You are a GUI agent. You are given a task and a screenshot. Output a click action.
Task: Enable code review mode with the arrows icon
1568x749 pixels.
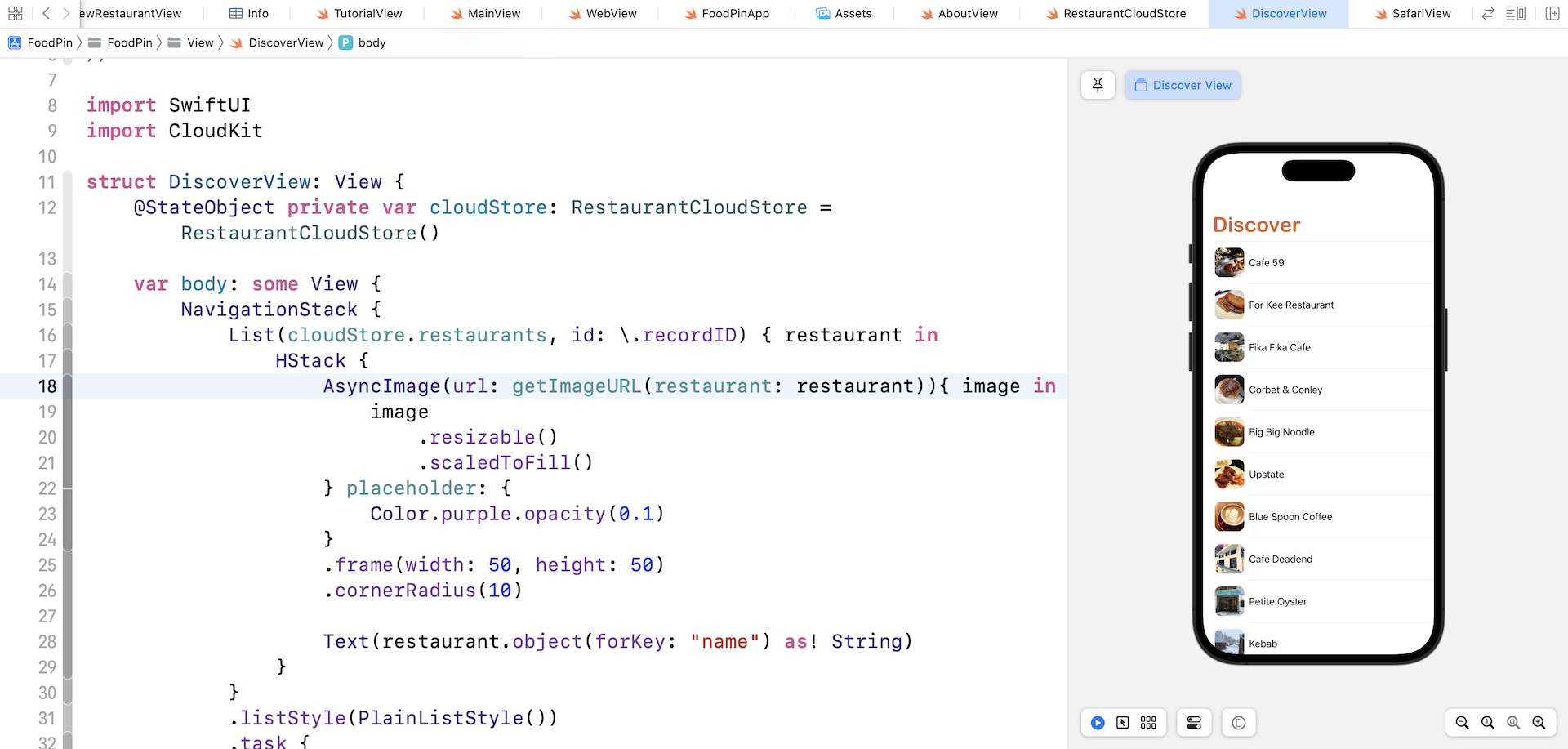[1487, 13]
